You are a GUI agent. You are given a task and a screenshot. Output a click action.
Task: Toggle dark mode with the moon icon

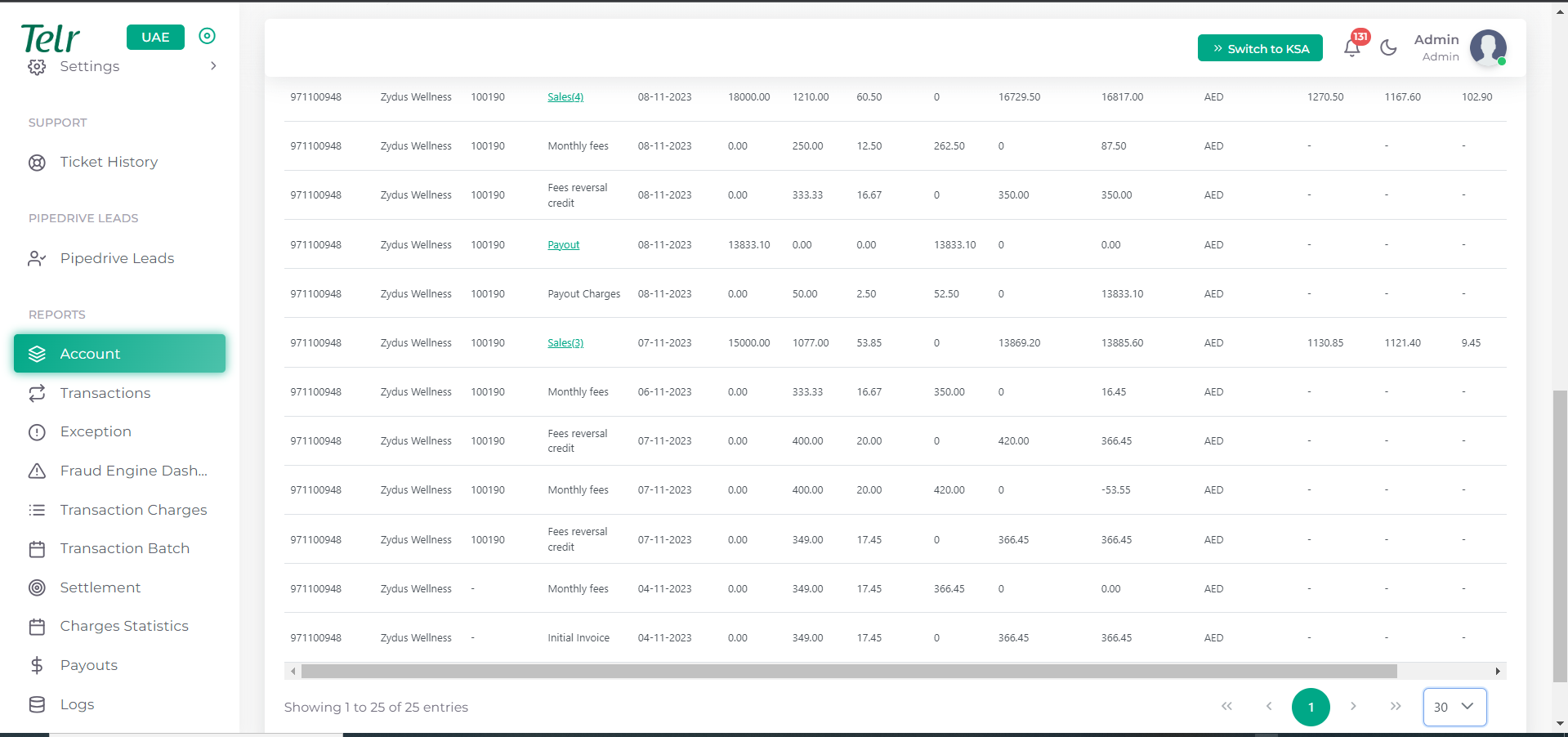pyautogui.click(x=1388, y=47)
